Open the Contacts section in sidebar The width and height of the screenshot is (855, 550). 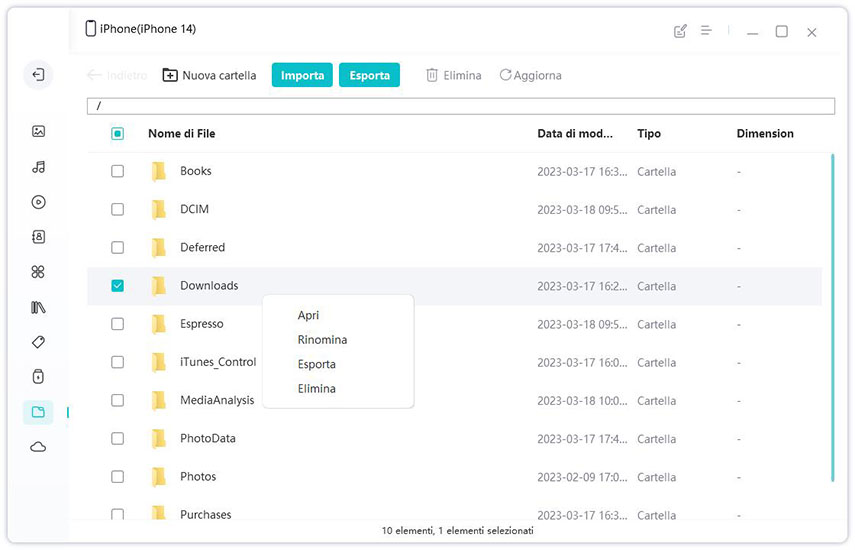(x=38, y=237)
